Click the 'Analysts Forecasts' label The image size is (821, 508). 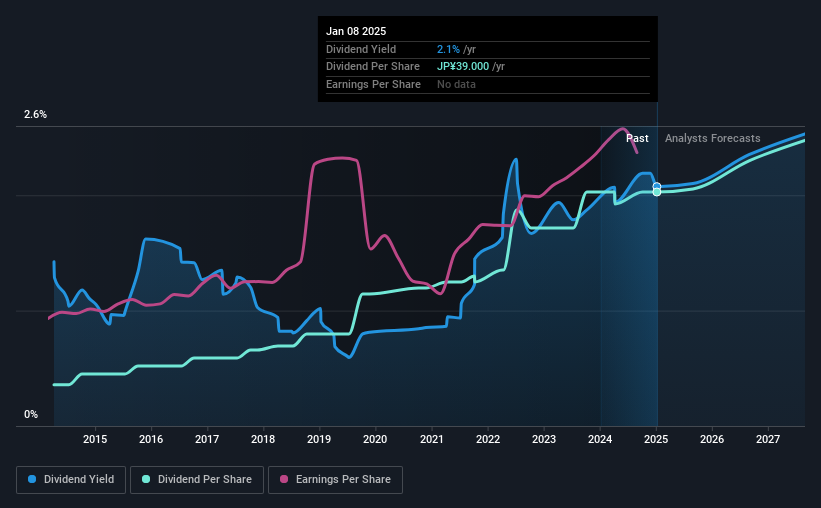713,138
